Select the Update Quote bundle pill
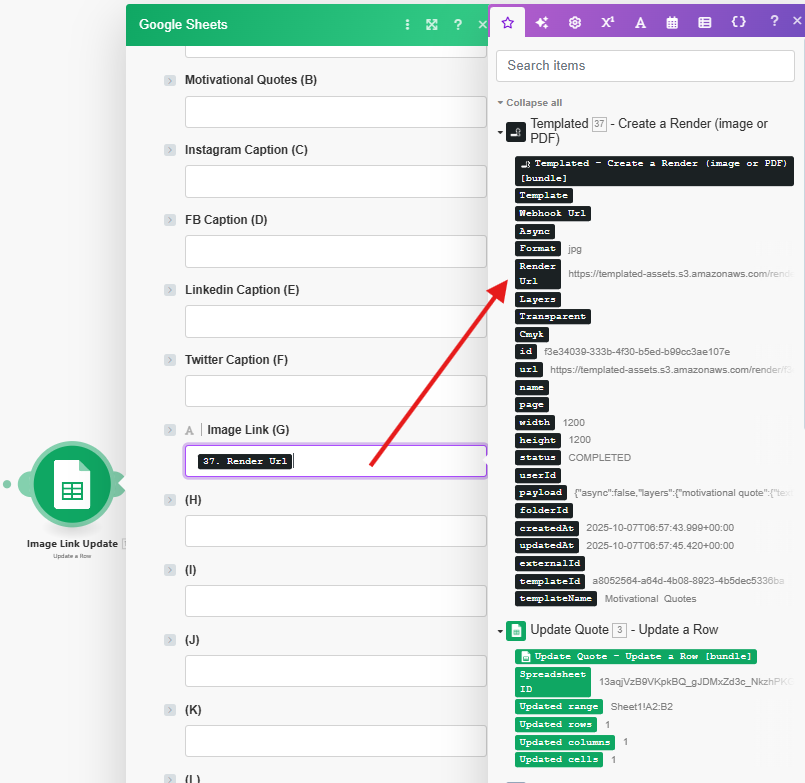 point(636,656)
